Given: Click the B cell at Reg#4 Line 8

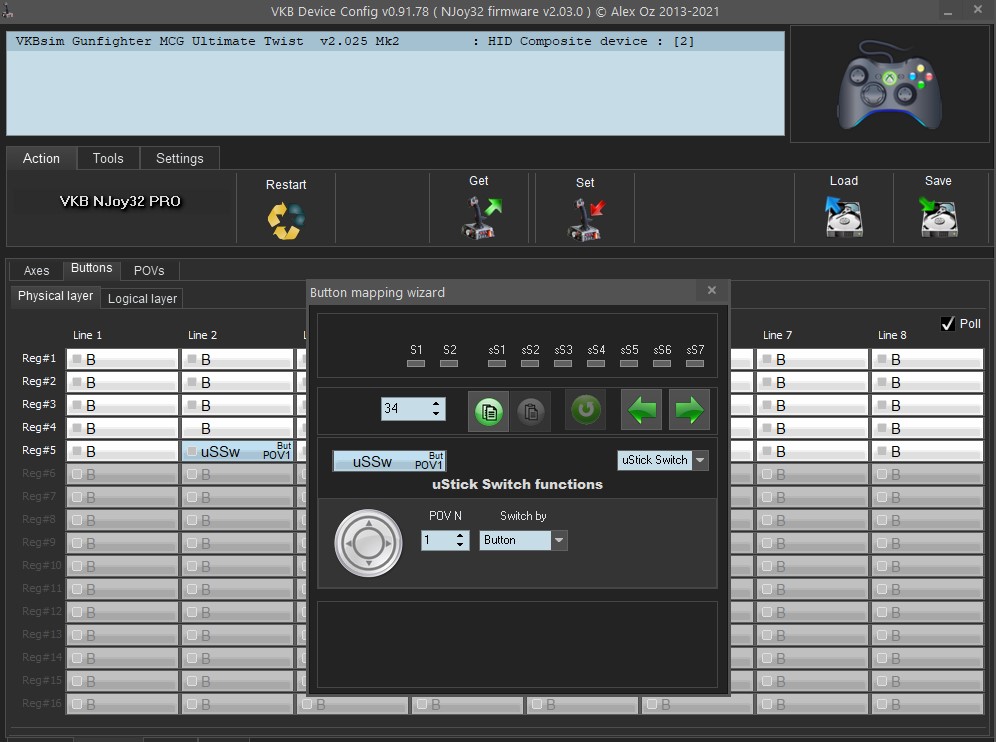Looking at the screenshot, I should coord(927,428).
